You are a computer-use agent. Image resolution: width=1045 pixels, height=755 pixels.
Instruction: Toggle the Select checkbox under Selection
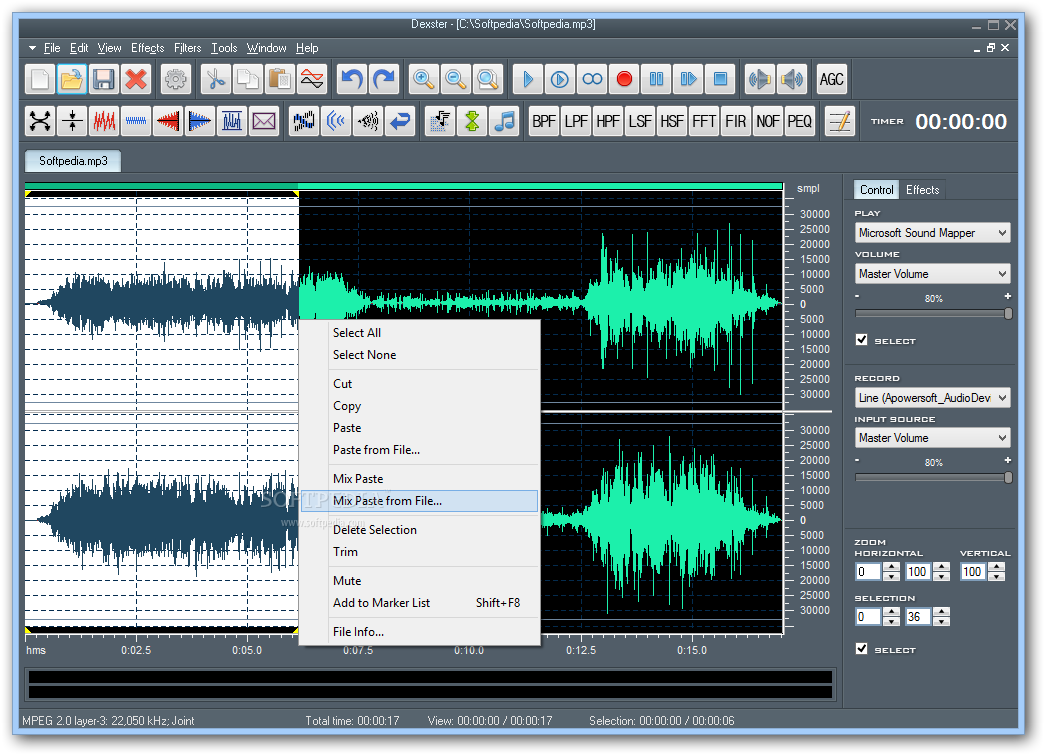click(x=862, y=649)
